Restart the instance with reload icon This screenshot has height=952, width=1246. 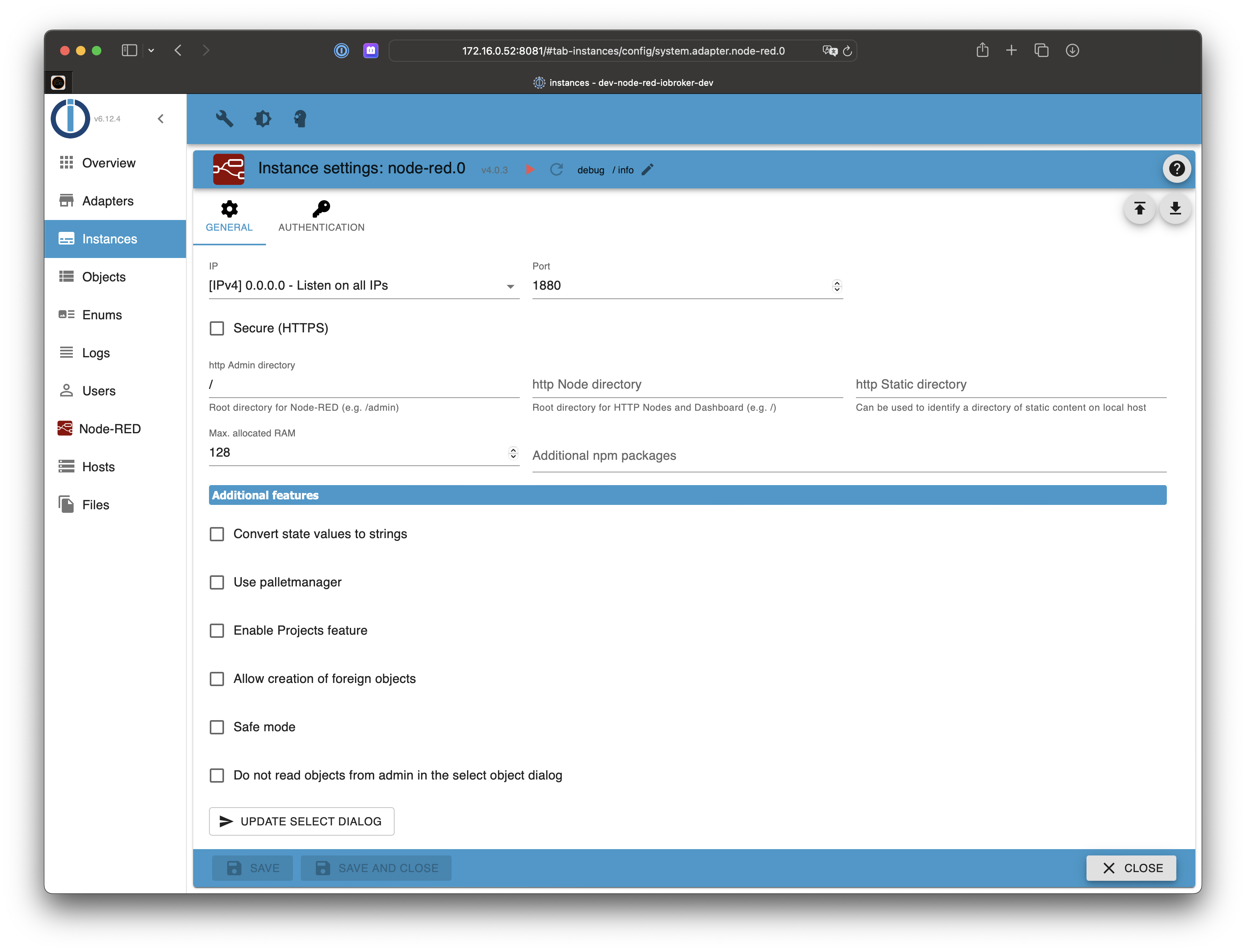coord(557,169)
